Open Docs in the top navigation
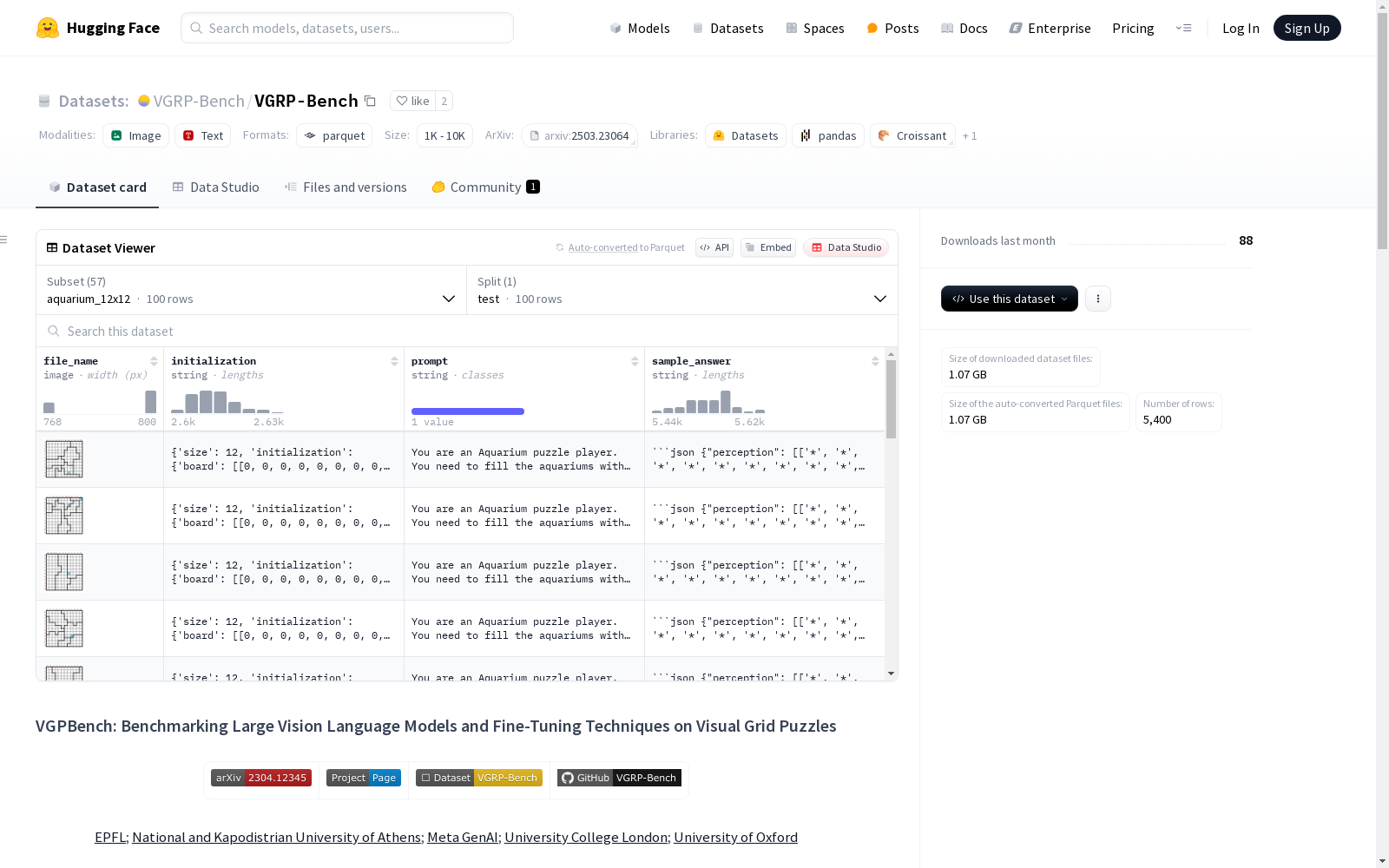Image resolution: width=1389 pixels, height=868 pixels. click(964, 28)
